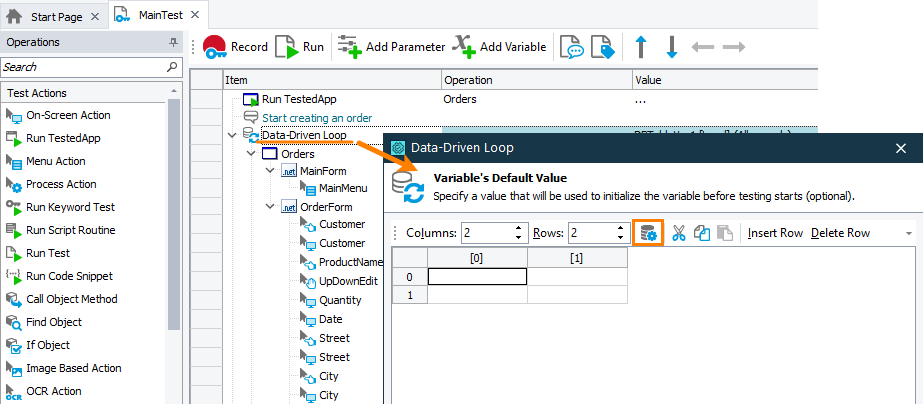Click the move up arrow icon

click(x=641, y=47)
